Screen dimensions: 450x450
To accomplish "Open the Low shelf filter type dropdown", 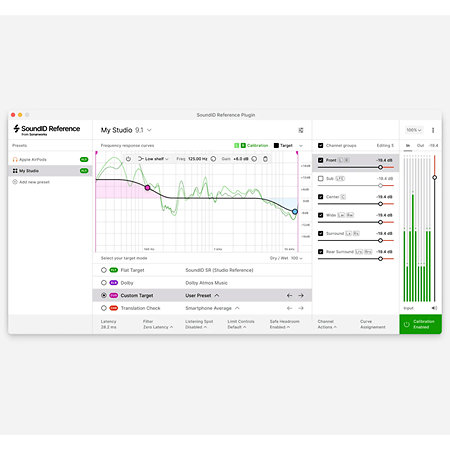I will click(153, 159).
